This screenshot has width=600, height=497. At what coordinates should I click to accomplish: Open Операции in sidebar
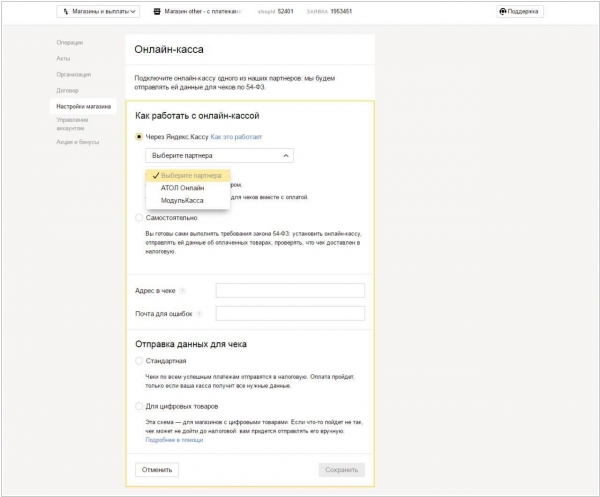(70, 42)
